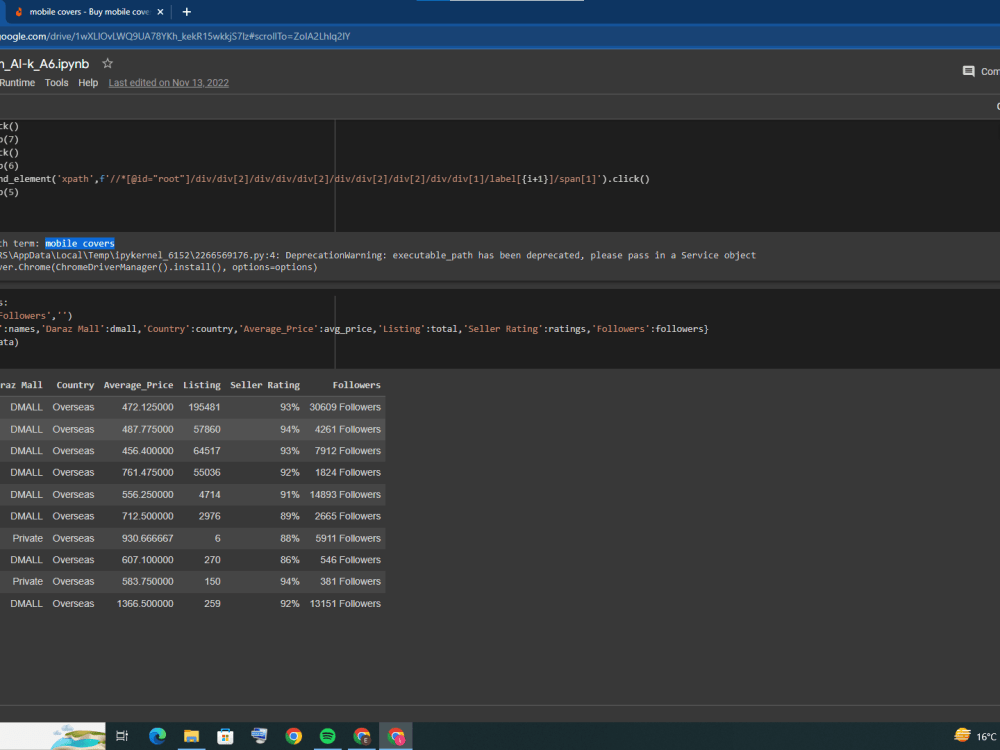Select the 472.125000 average price cell
This screenshot has height=750, width=1000.
[147, 407]
